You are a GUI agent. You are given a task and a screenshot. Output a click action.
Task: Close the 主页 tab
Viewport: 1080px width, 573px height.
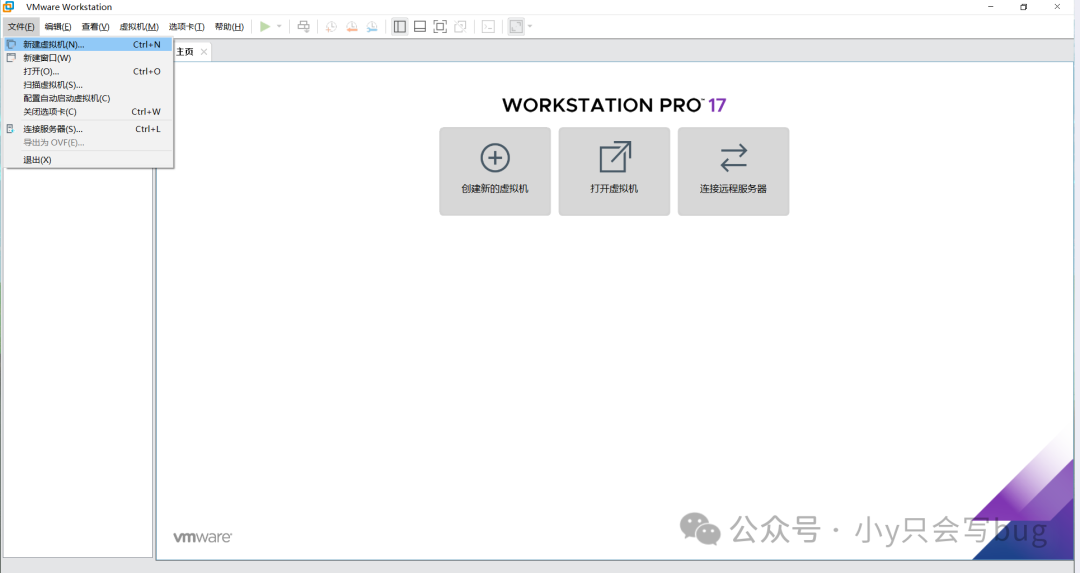click(x=204, y=52)
